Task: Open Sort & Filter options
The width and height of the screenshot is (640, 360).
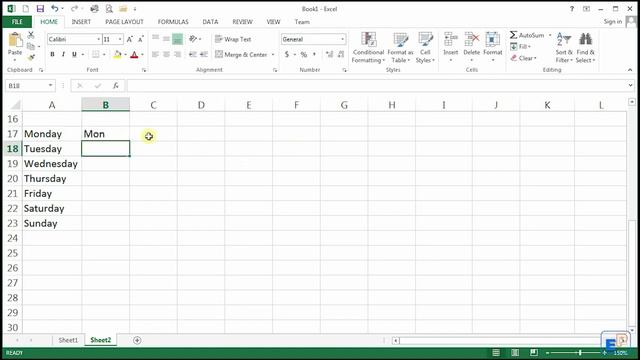Action: click(564, 47)
